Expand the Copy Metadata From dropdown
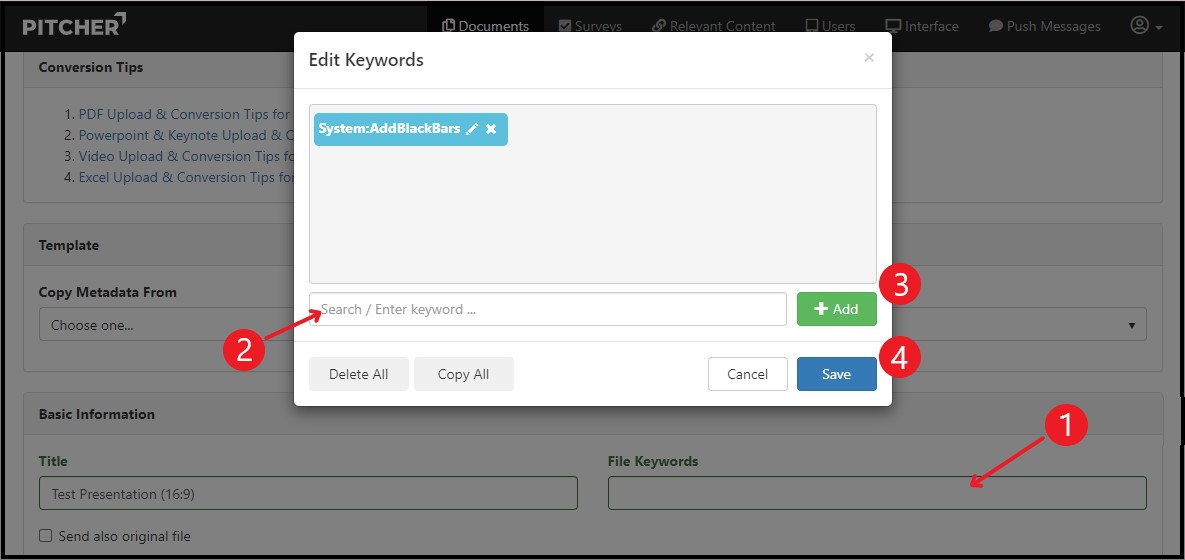This screenshot has height=560, width=1185. tap(165, 325)
